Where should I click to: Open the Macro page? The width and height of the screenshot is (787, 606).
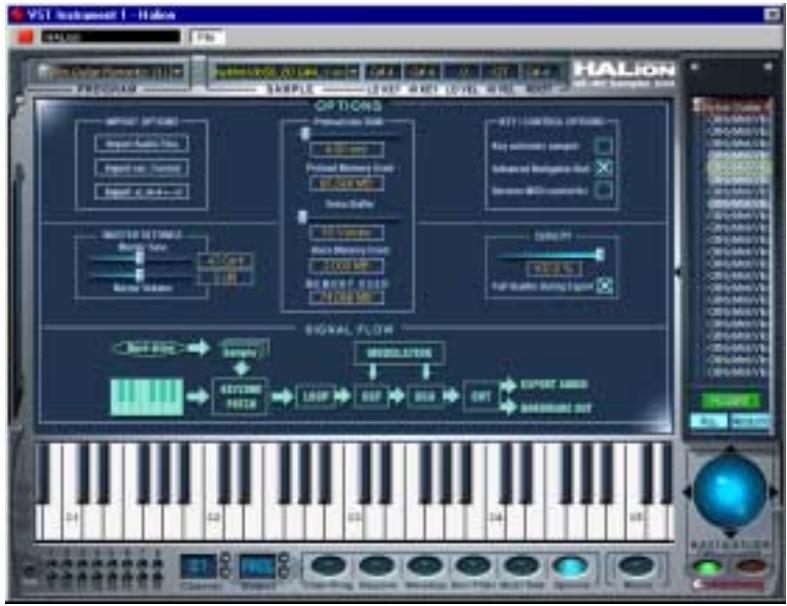[636, 566]
